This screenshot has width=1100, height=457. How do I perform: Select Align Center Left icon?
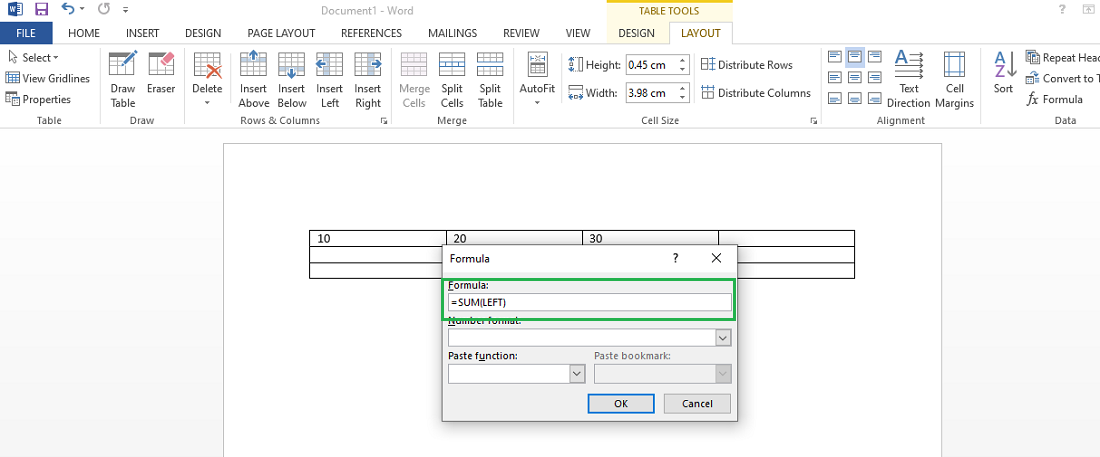pos(835,77)
